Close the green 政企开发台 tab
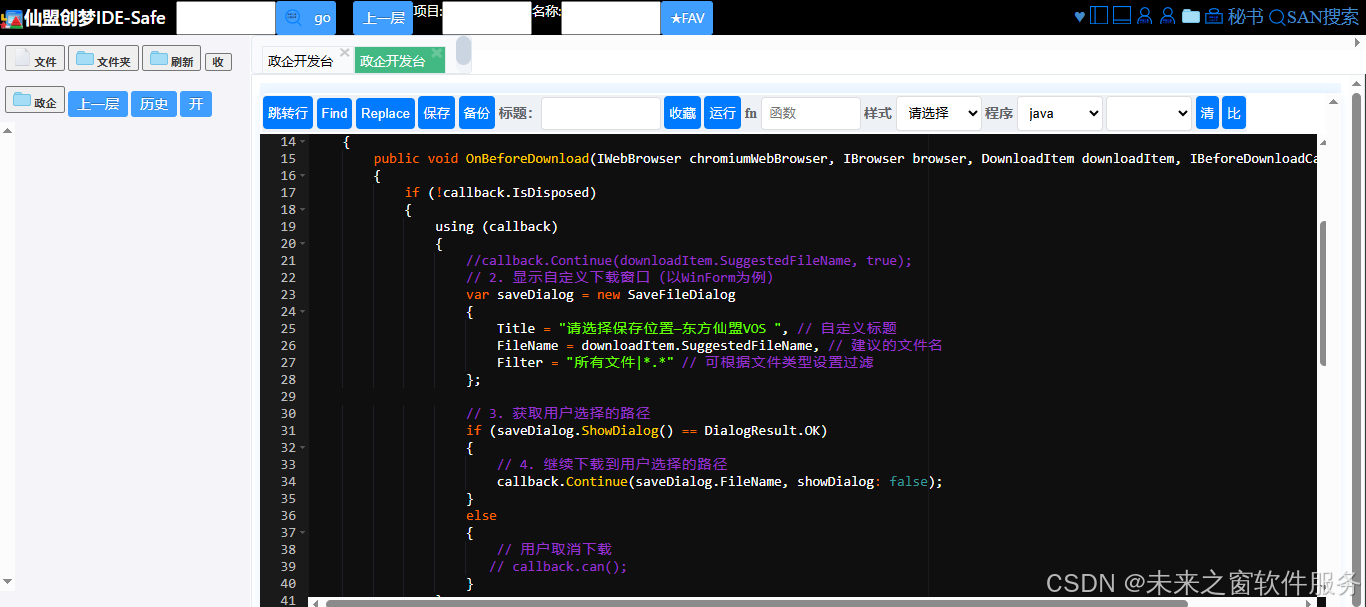1366x607 pixels. (x=437, y=53)
